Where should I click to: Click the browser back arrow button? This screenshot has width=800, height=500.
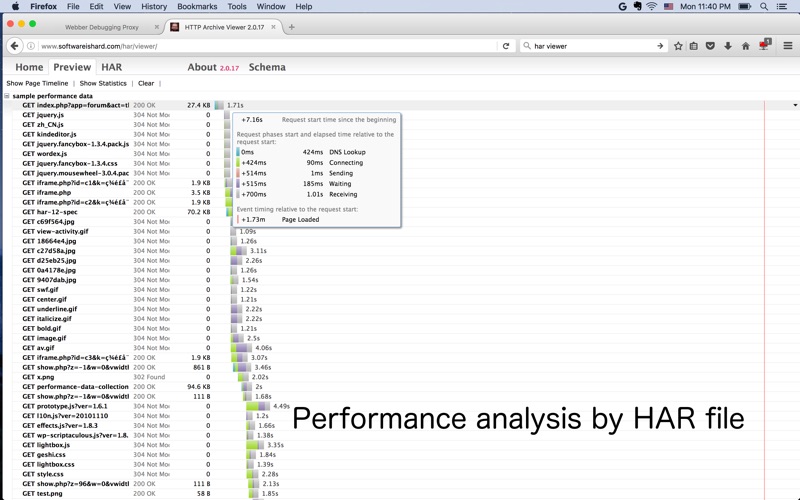tap(14, 46)
